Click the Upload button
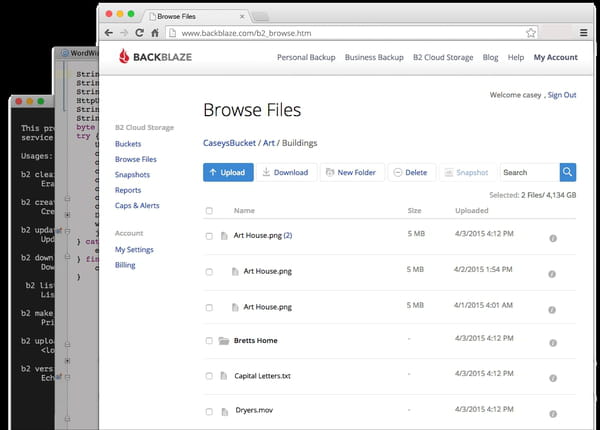The image size is (600, 430). point(228,172)
